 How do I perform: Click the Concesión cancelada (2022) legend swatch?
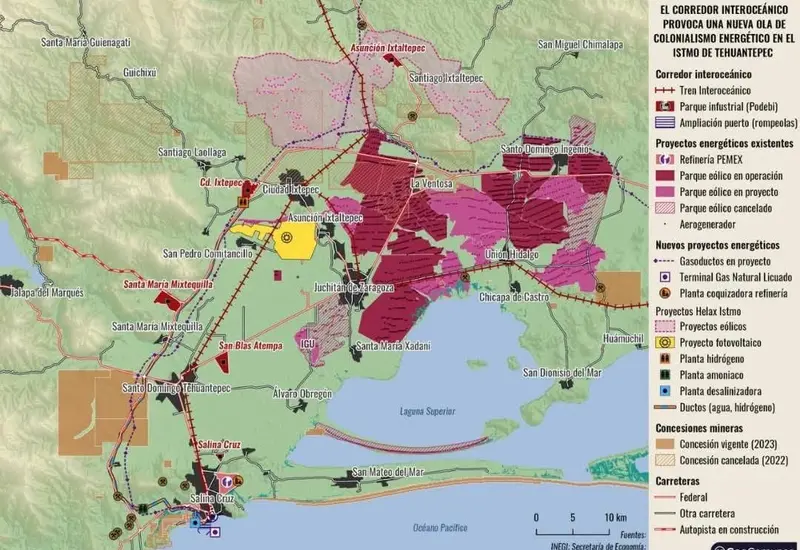click(x=665, y=460)
